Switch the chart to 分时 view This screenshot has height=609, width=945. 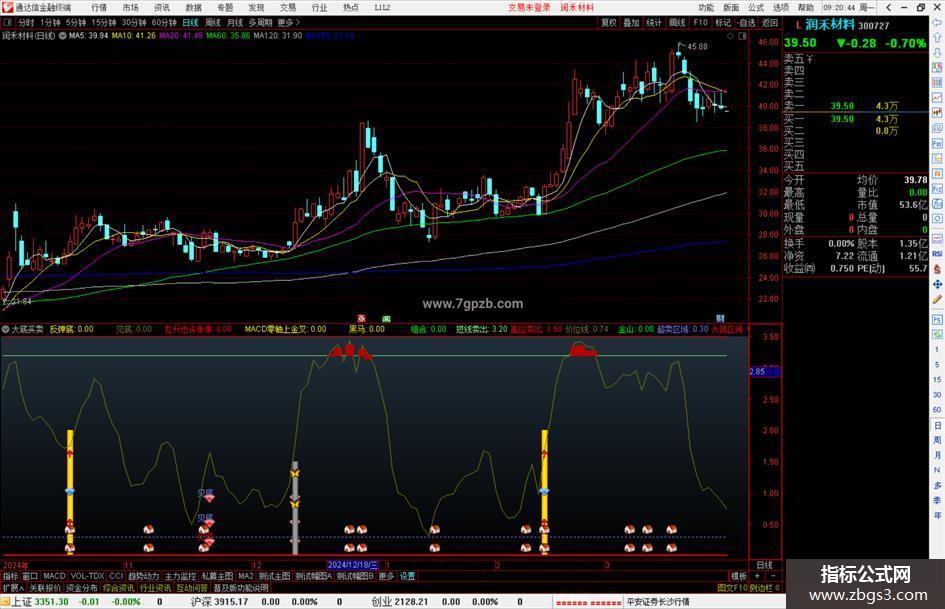point(26,23)
